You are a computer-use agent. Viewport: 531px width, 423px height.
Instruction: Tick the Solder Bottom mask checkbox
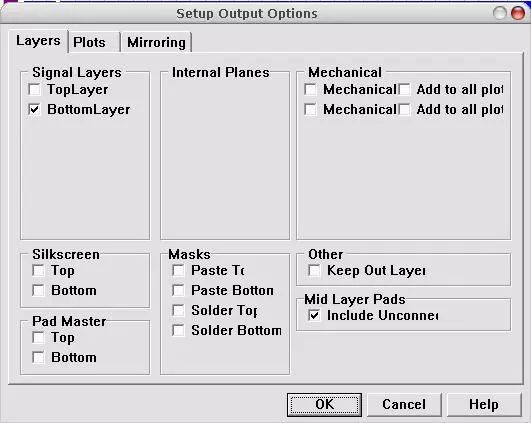tap(178, 330)
